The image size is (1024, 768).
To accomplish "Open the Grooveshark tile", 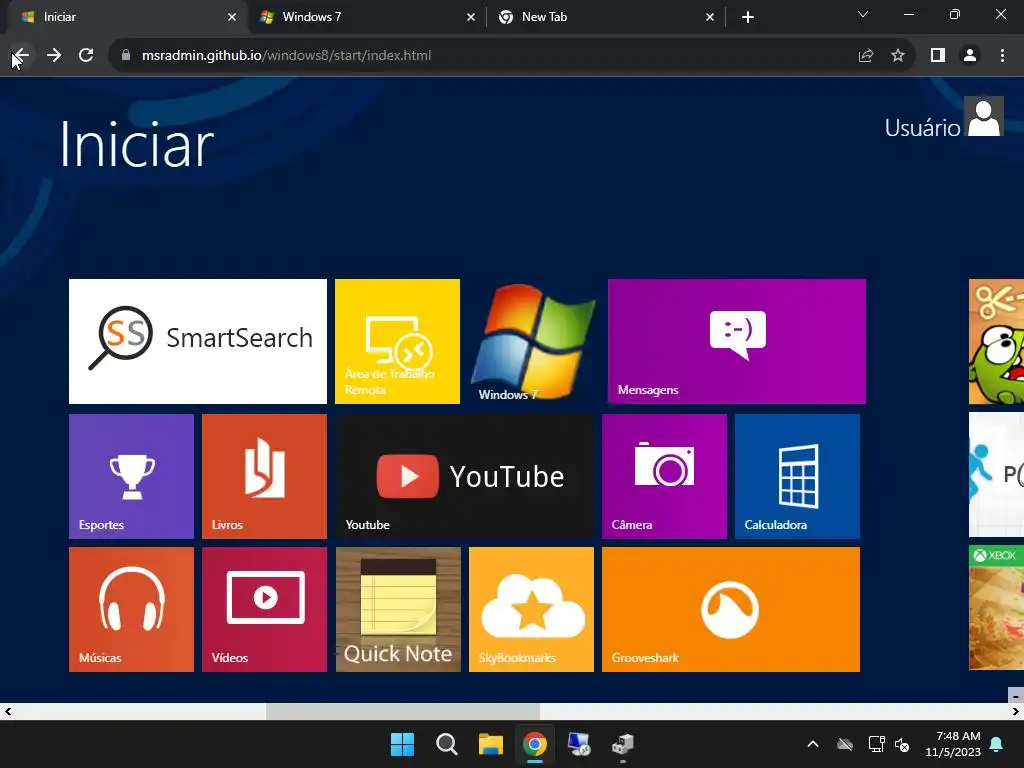I will pos(731,609).
